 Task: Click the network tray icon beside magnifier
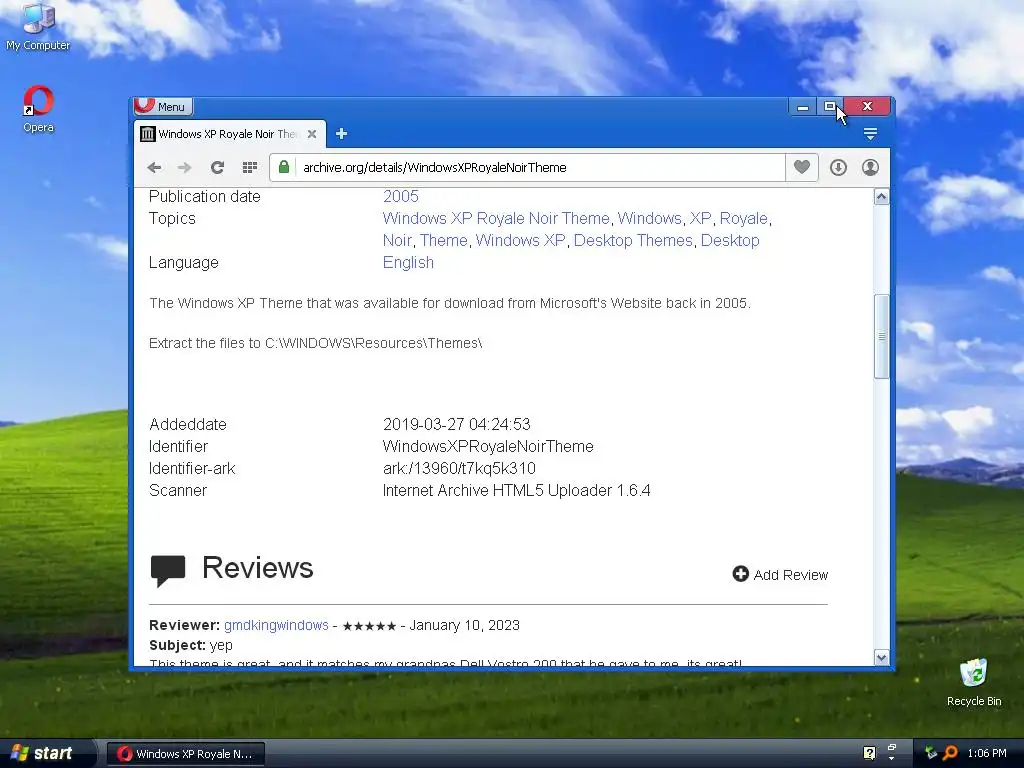click(931, 753)
